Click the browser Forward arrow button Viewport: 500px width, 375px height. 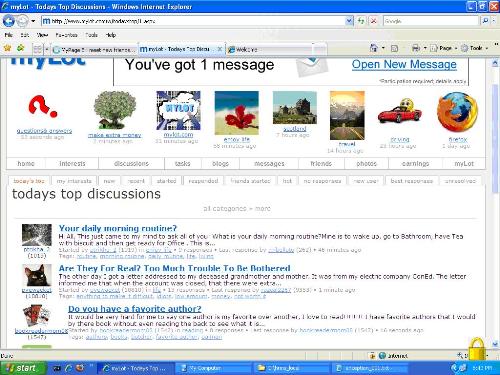point(22,21)
